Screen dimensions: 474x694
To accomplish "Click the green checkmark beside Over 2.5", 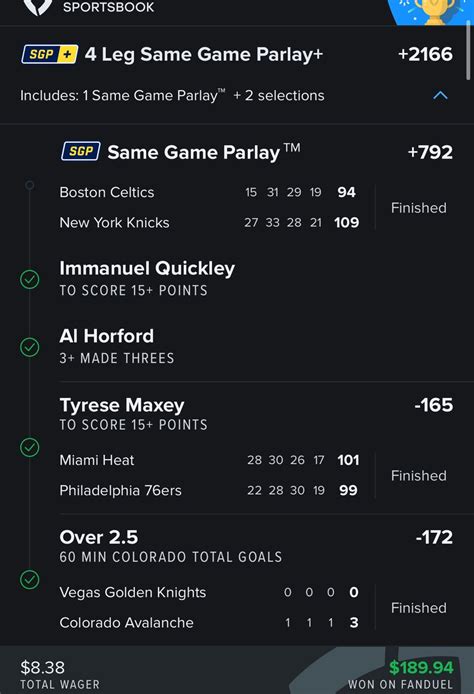I will point(30,580).
